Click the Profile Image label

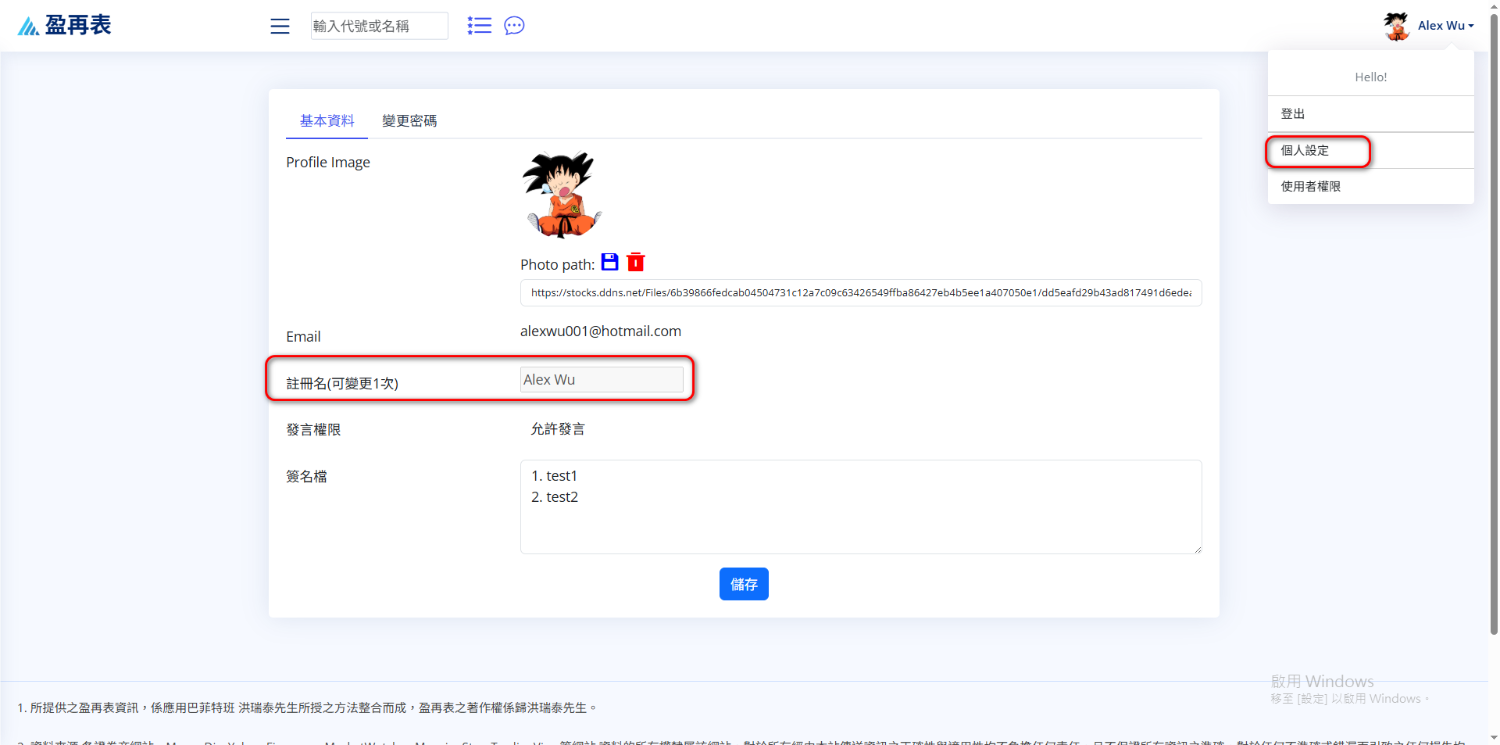(x=328, y=162)
